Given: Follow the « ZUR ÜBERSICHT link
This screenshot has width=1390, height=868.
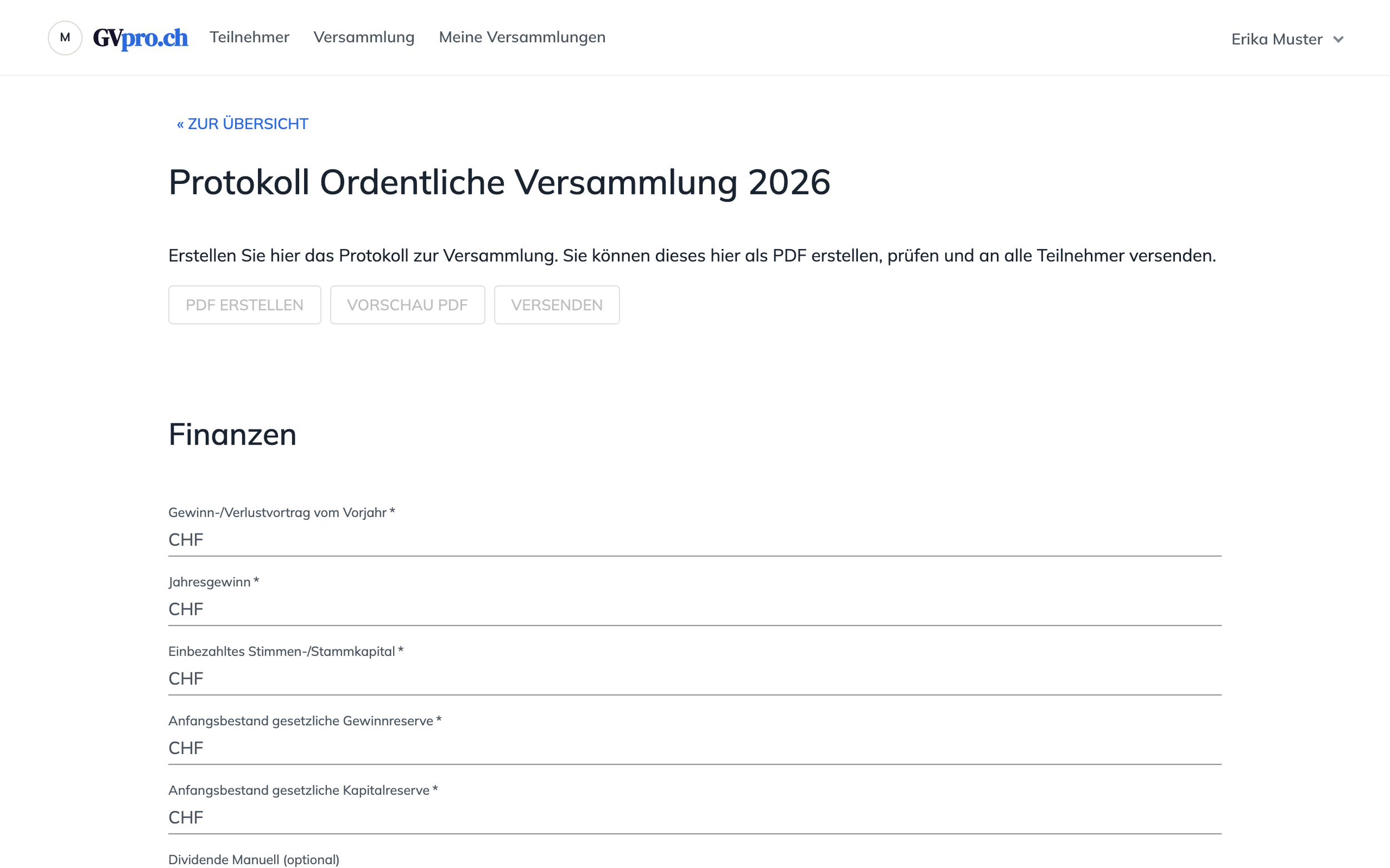Looking at the screenshot, I should [x=242, y=124].
